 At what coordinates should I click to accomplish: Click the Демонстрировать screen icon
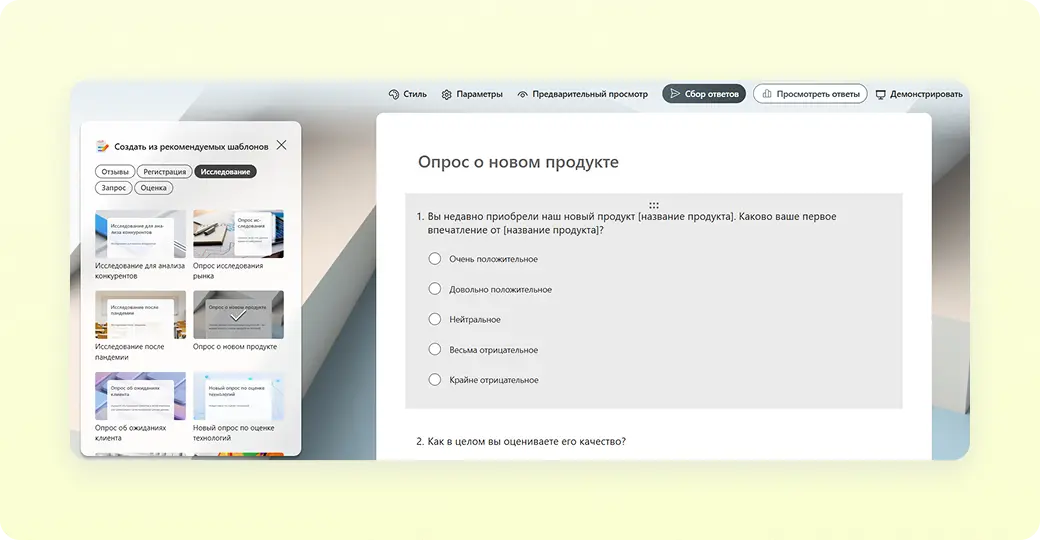(880, 94)
